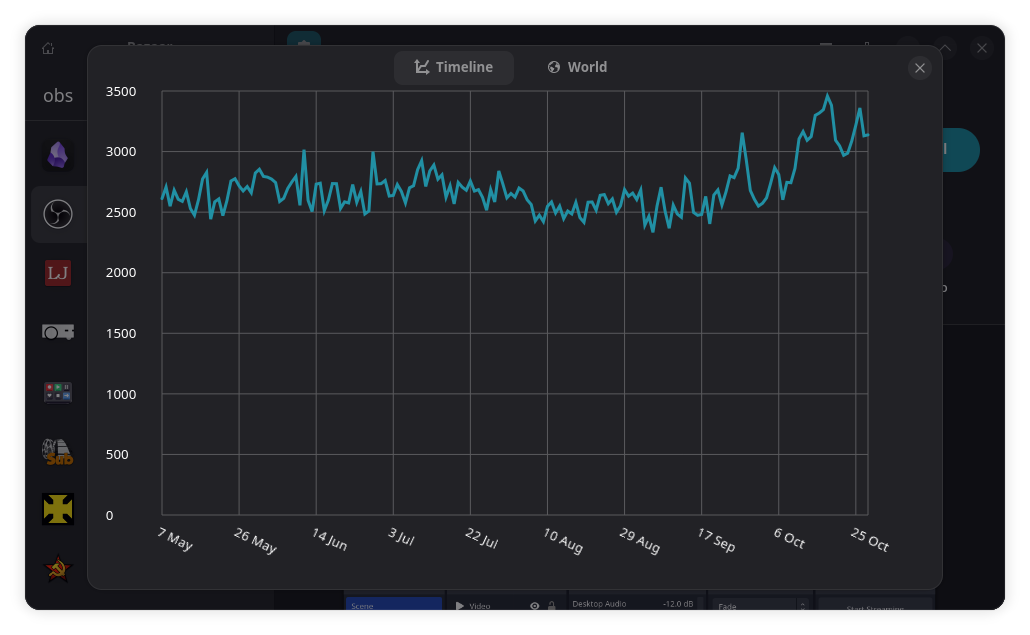Click the iron cross icon in the sidebar
The height and width of the screenshot is (635, 1030).
pyautogui.click(x=57, y=509)
